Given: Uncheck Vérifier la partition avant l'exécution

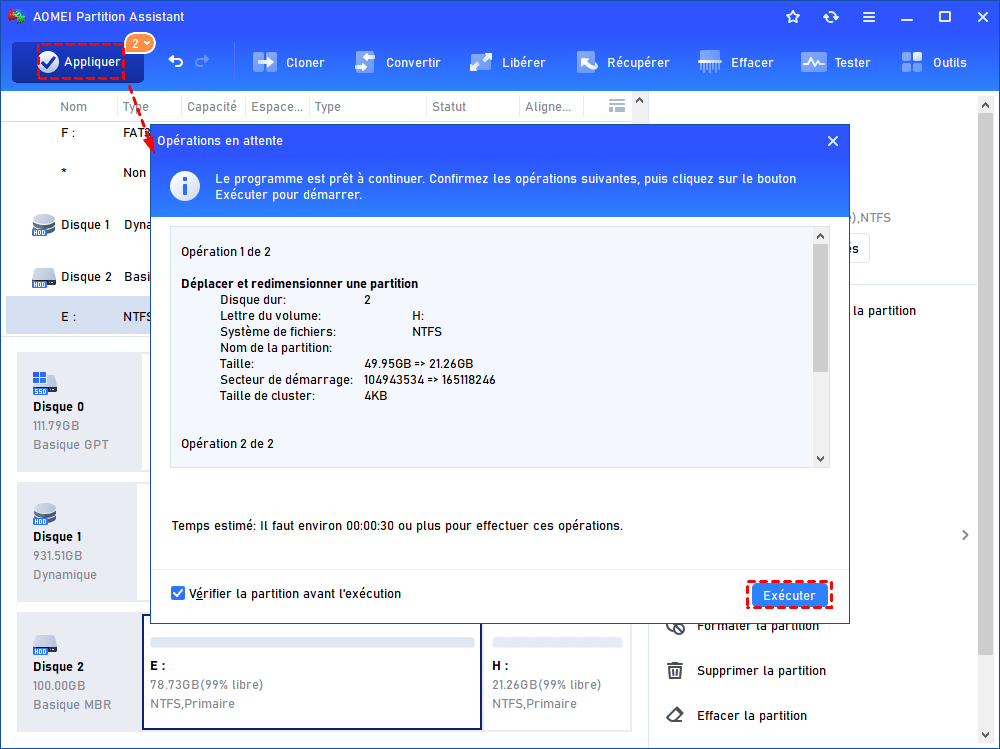Looking at the screenshot, I should pos(178,593).
